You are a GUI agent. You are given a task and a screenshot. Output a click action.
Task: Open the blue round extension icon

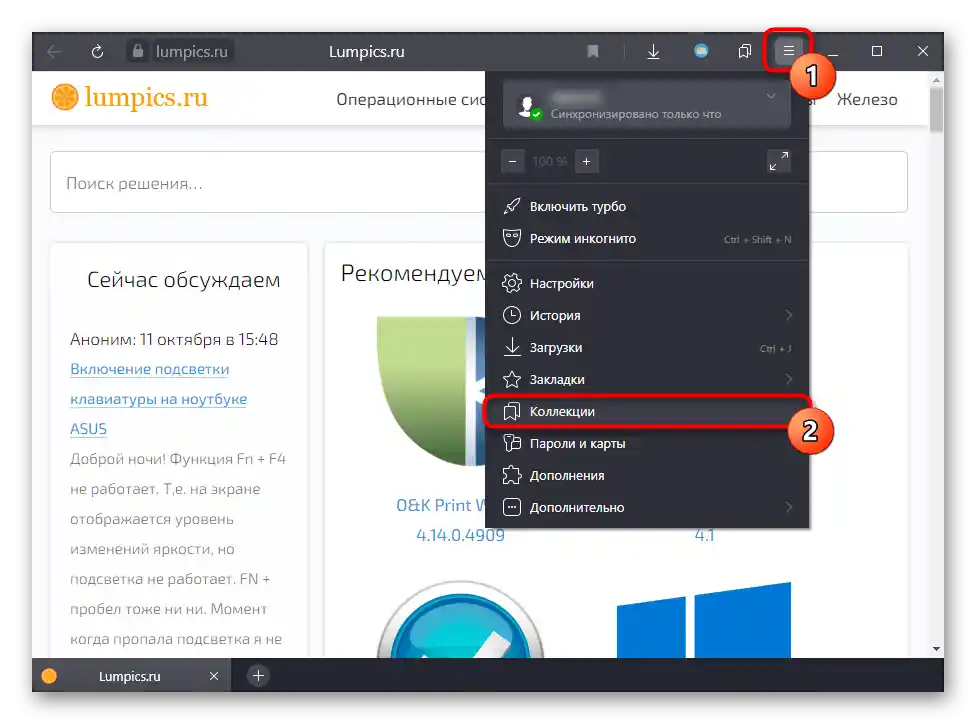tap(701, 51)
